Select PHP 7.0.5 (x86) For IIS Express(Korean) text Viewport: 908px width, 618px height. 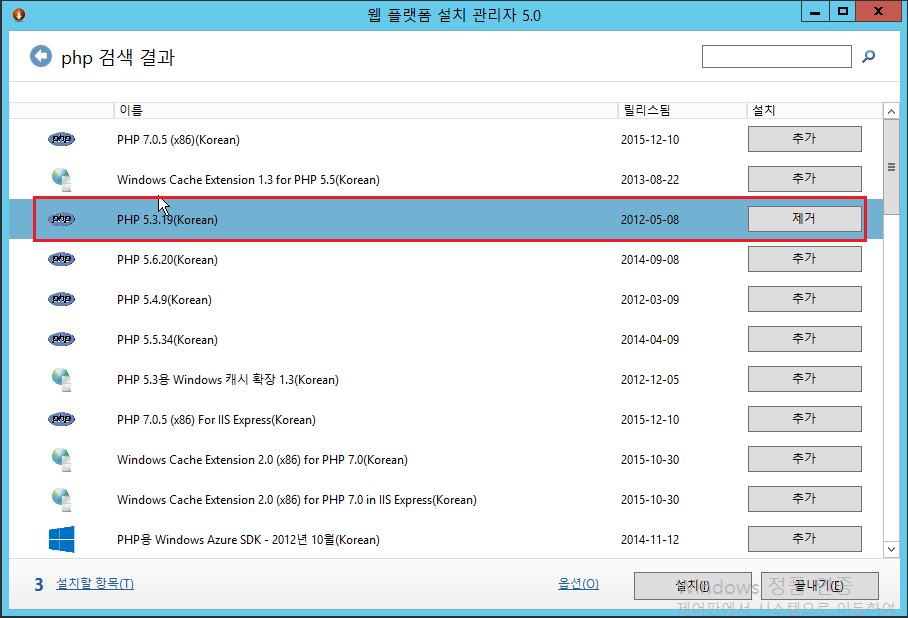[217, 419]
